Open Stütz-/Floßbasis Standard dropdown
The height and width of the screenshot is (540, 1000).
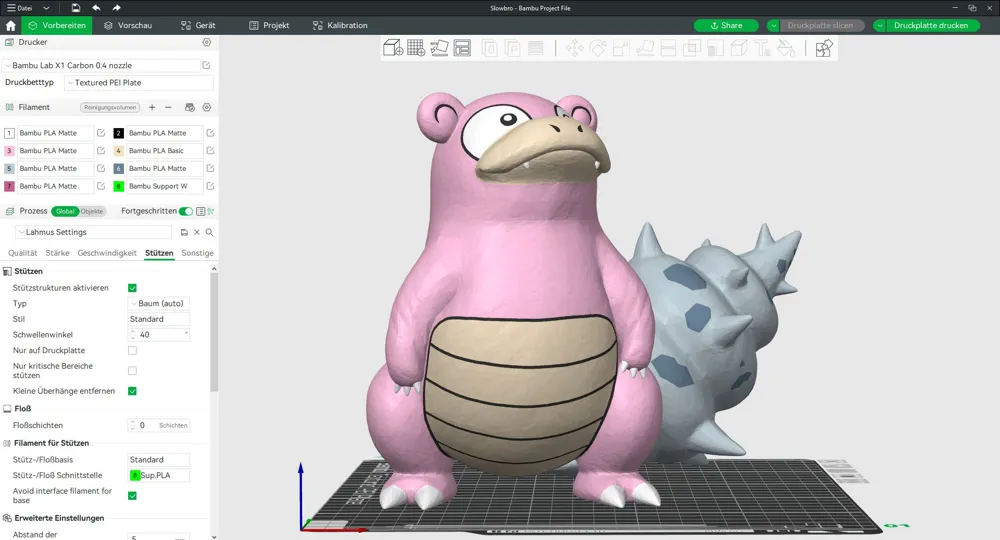(159, 460)
